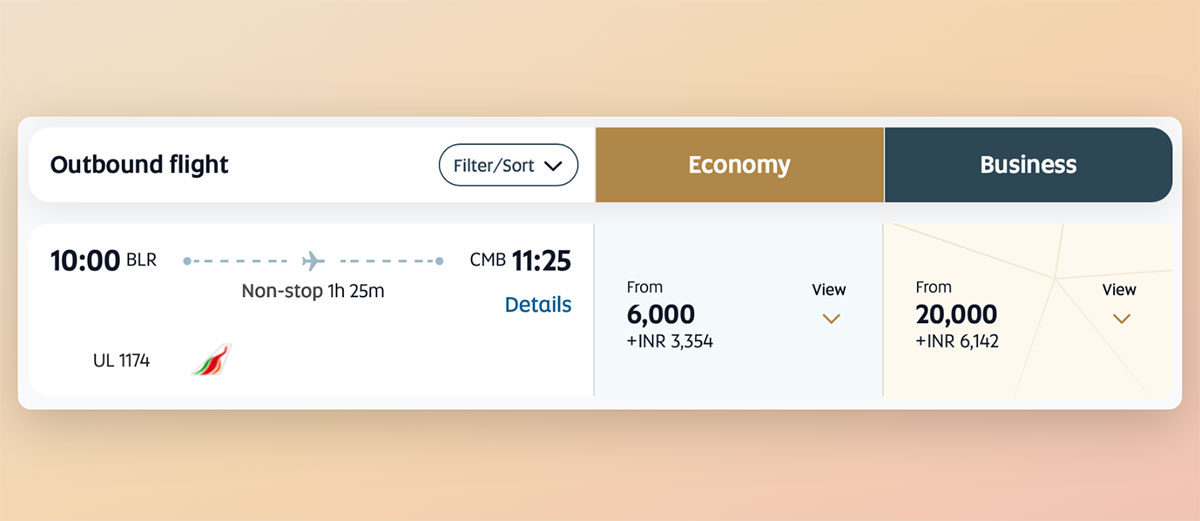1200x521 pixels.
Task: Click the airplane icon on the route line
Action: tap(313, 261)
